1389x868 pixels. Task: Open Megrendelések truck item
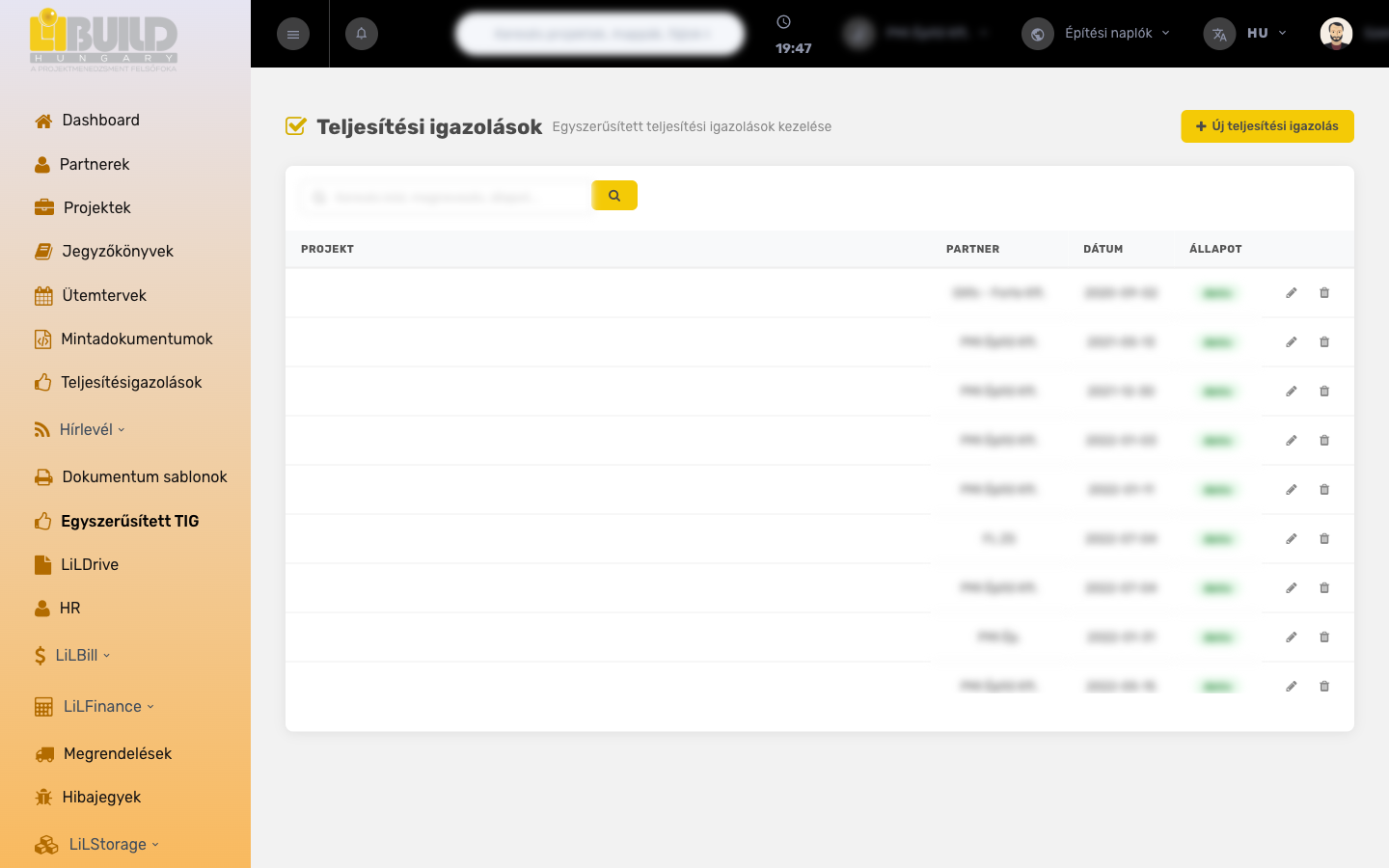point(103,753)
